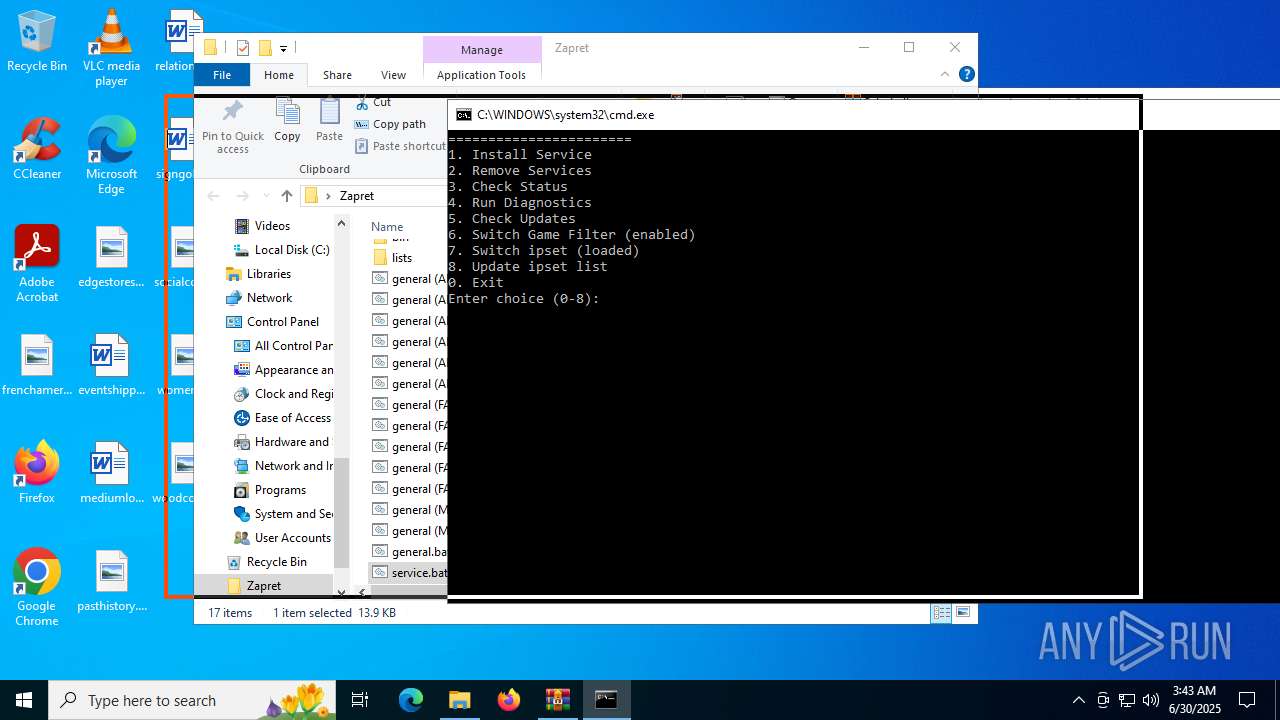Open Adobe Acrobat desktop shortcut

tap(37, 263)
